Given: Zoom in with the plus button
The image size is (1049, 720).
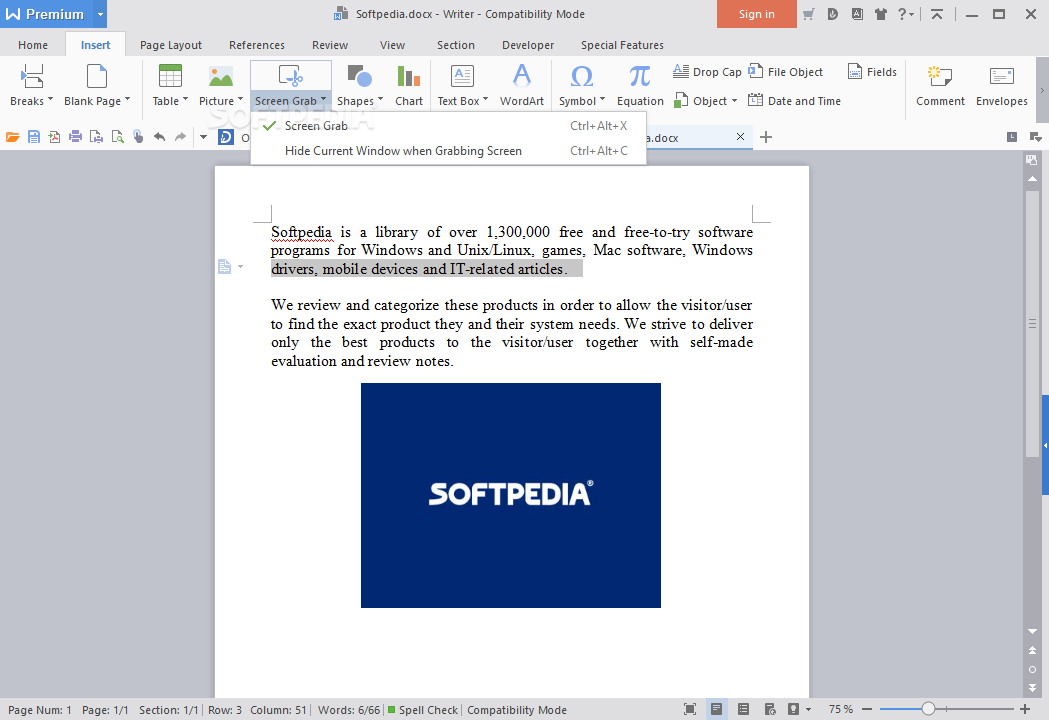Looking at the screenshot, I should point(1025,709).
